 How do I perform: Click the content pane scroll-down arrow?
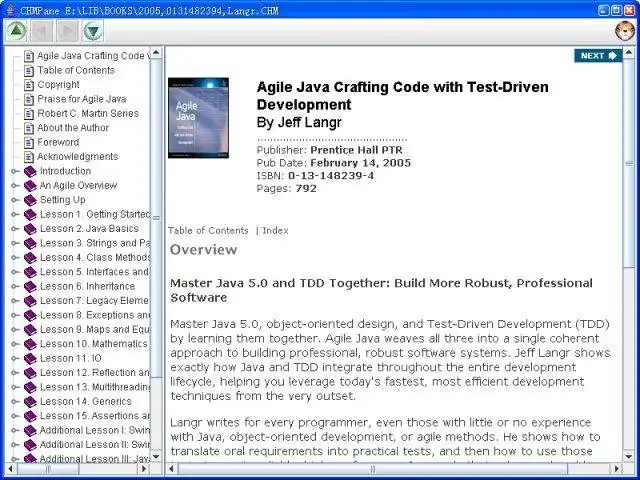point(629,456)
